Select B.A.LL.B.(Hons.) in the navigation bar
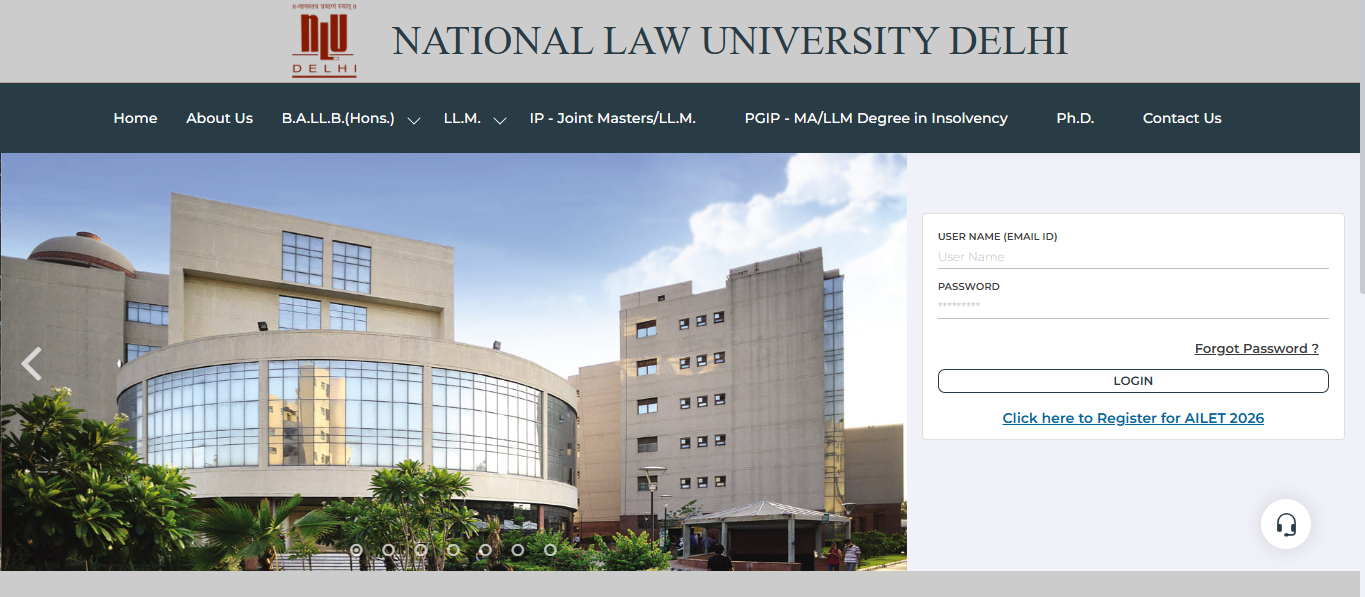 coord(338,118)
